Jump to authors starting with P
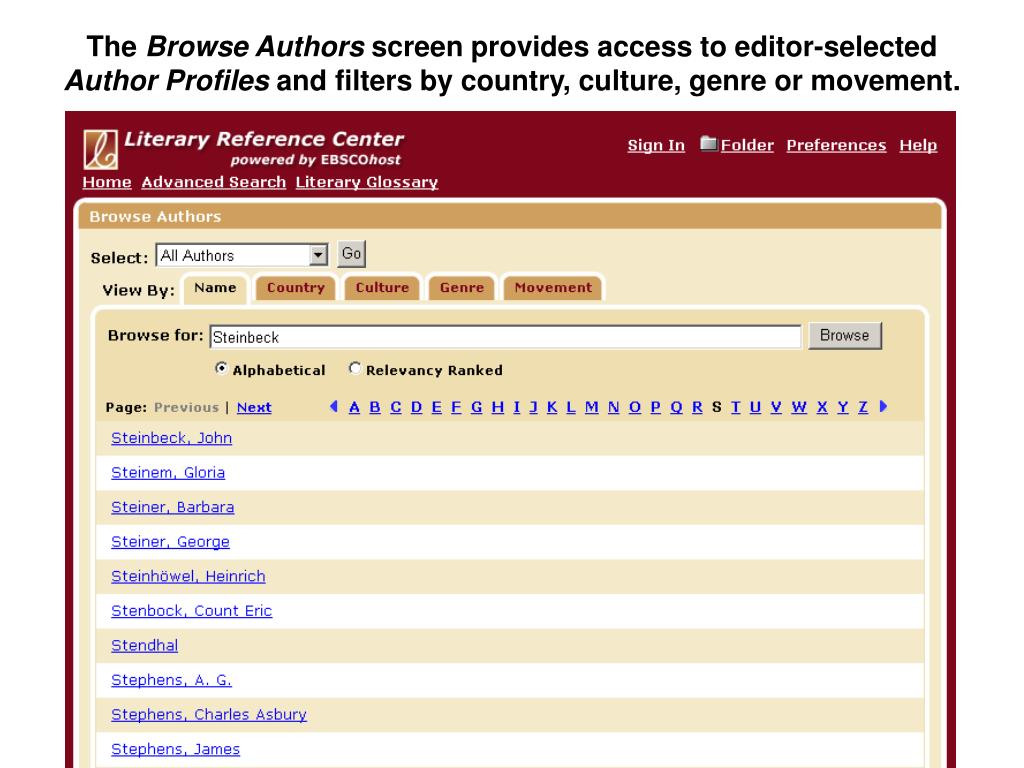Image resolution: width=1024 pixels, height=768 pixels. pyautogui.click(x=656, y=407)
